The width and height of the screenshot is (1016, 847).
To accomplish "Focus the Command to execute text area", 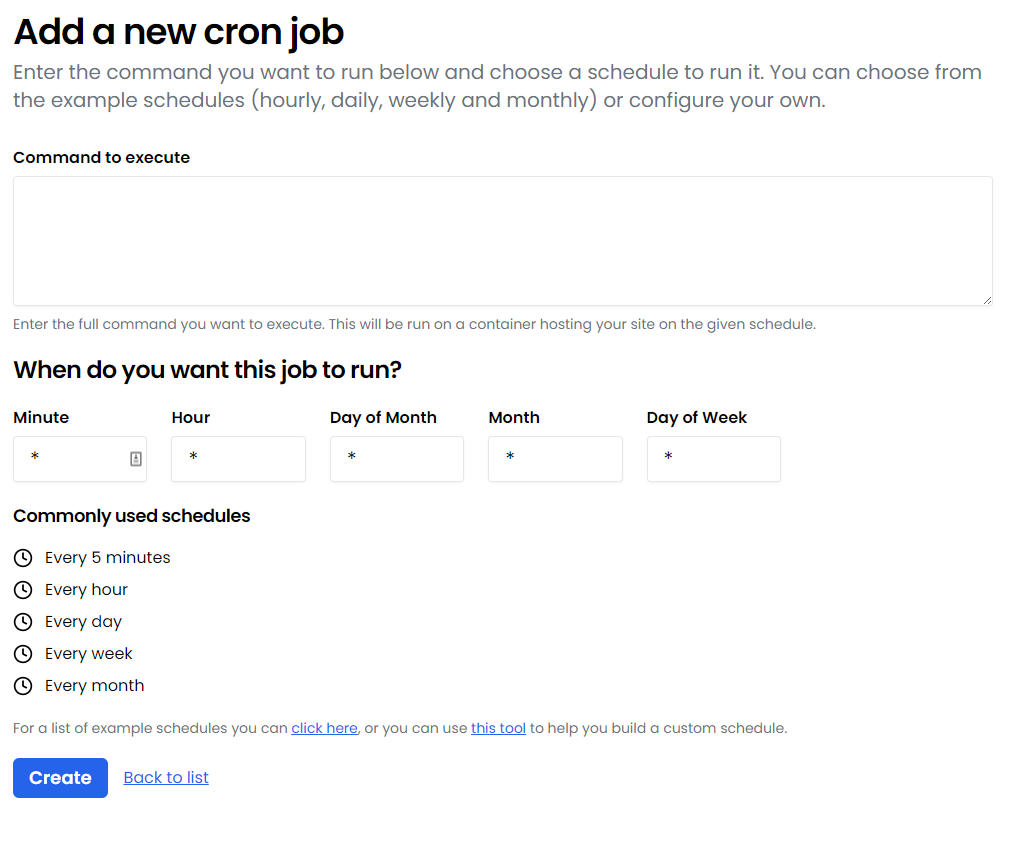I will [x=503, y=241].
